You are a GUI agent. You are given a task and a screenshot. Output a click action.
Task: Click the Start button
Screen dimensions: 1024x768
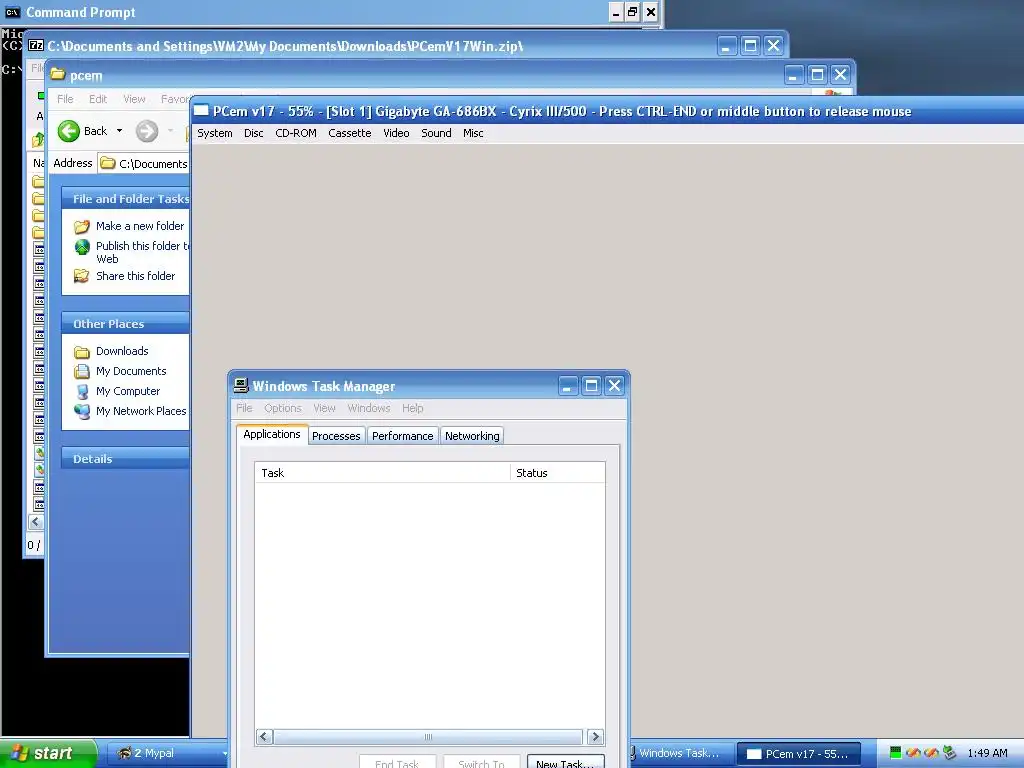coord(48,753)
